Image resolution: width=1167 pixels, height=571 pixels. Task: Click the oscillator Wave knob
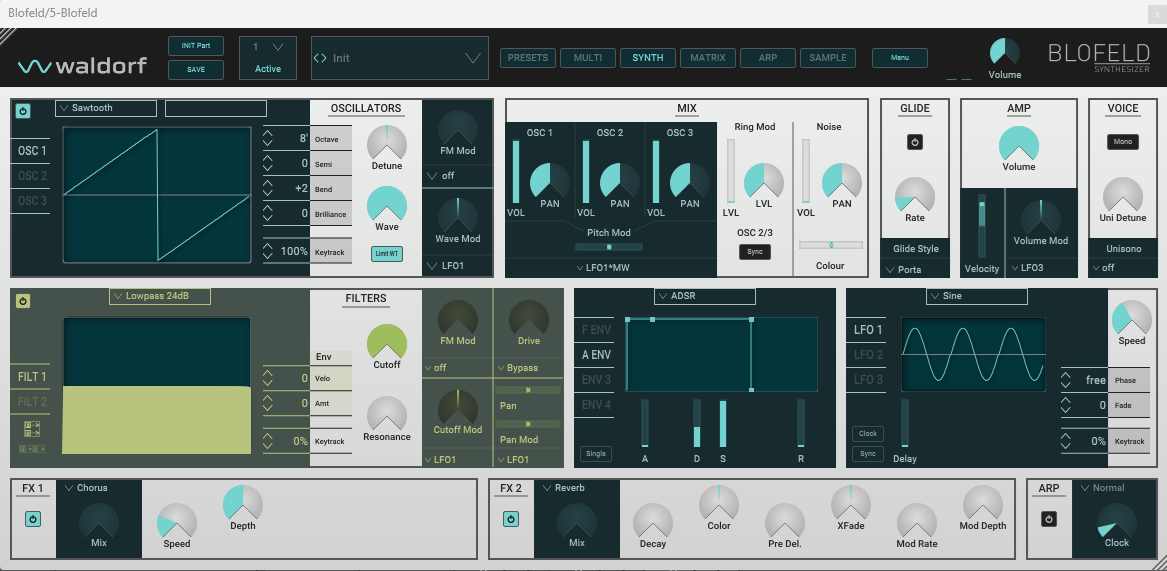(x=387, y=203)
